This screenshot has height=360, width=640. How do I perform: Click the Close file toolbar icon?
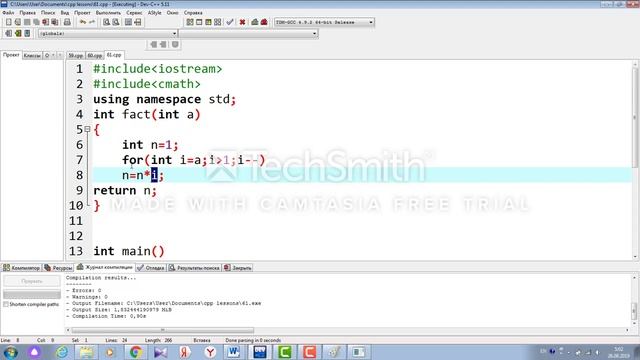click(45, 22)
